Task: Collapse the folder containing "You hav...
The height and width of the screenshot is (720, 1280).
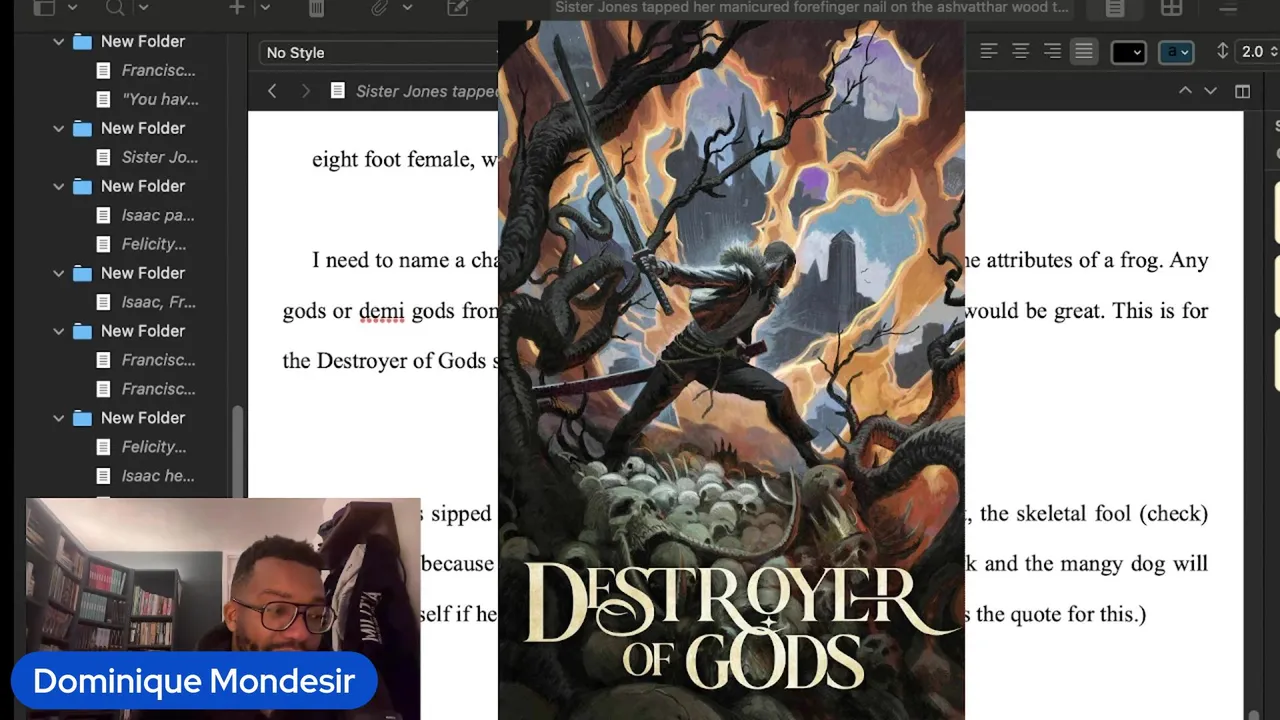Action: (58, 42)
